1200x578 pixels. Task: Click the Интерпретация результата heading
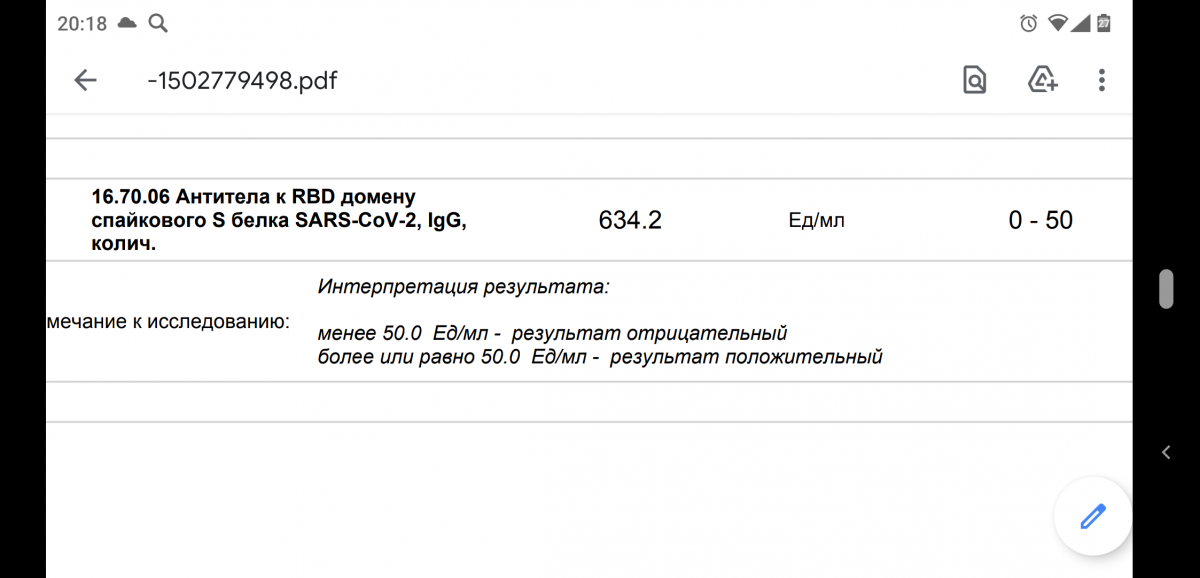[x=464, y=288]
